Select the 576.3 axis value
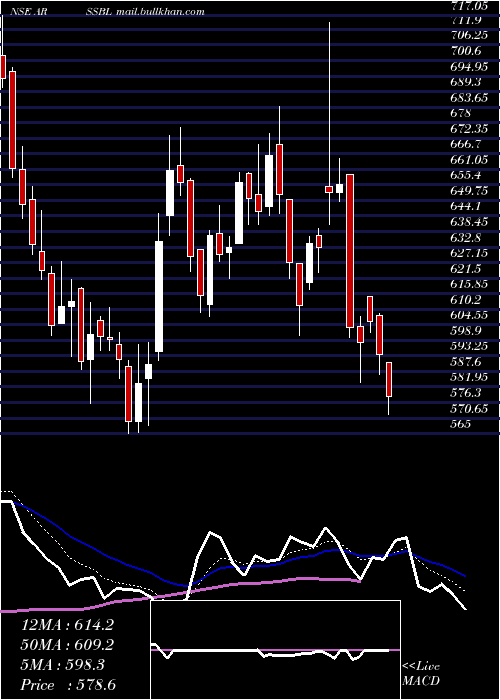The height and width of the screenshot is (700, 500). coord(467,392)
